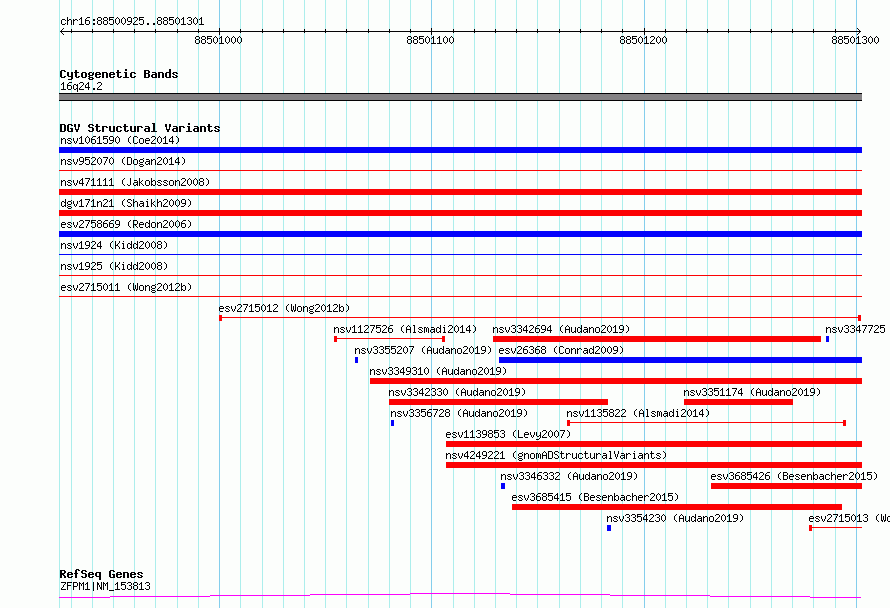This screenshot has width=890, height=608.
Task: Click the ZFPM1|NM_153813 RefSeq gene label
Action: 105,586
